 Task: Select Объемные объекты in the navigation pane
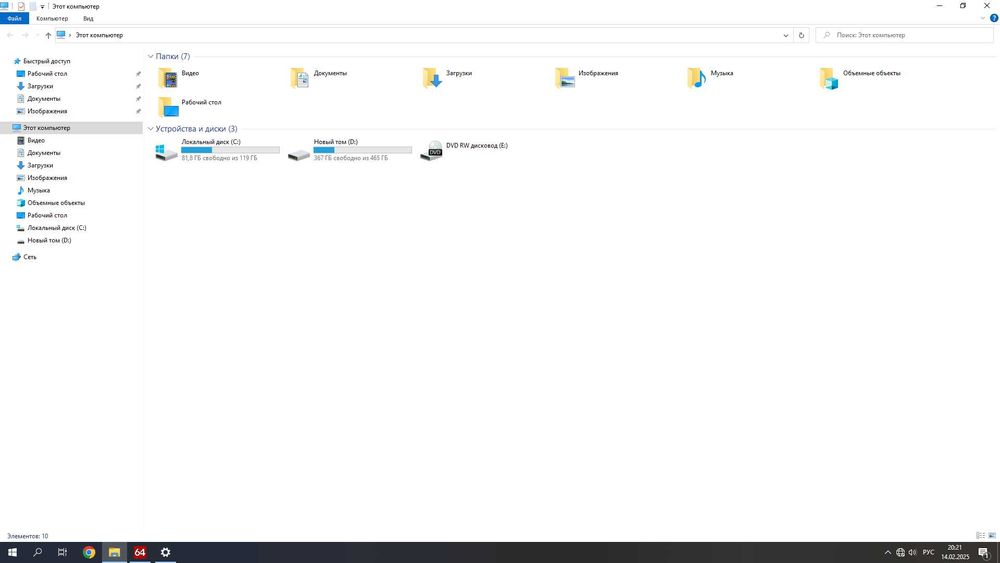[55, 203]
